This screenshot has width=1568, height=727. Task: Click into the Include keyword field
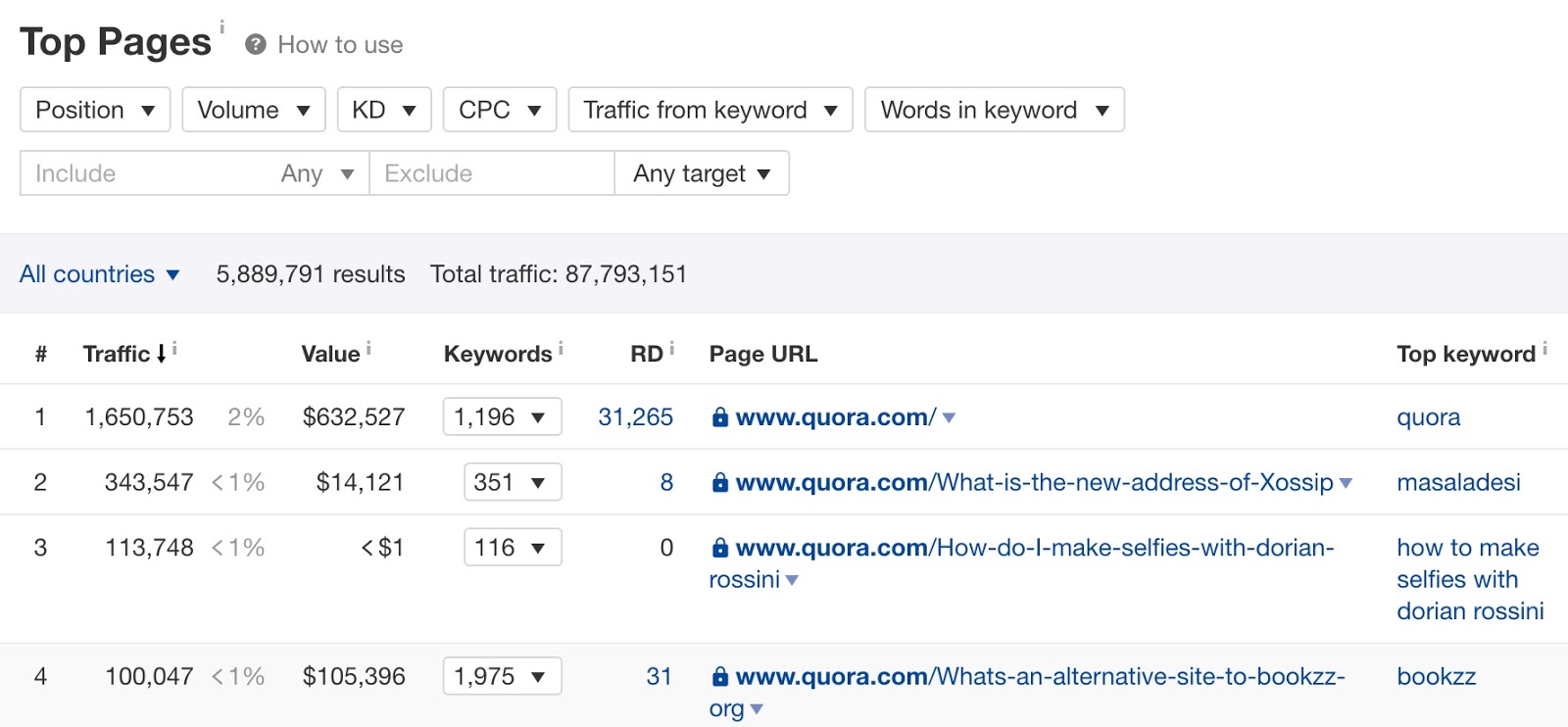145,173
